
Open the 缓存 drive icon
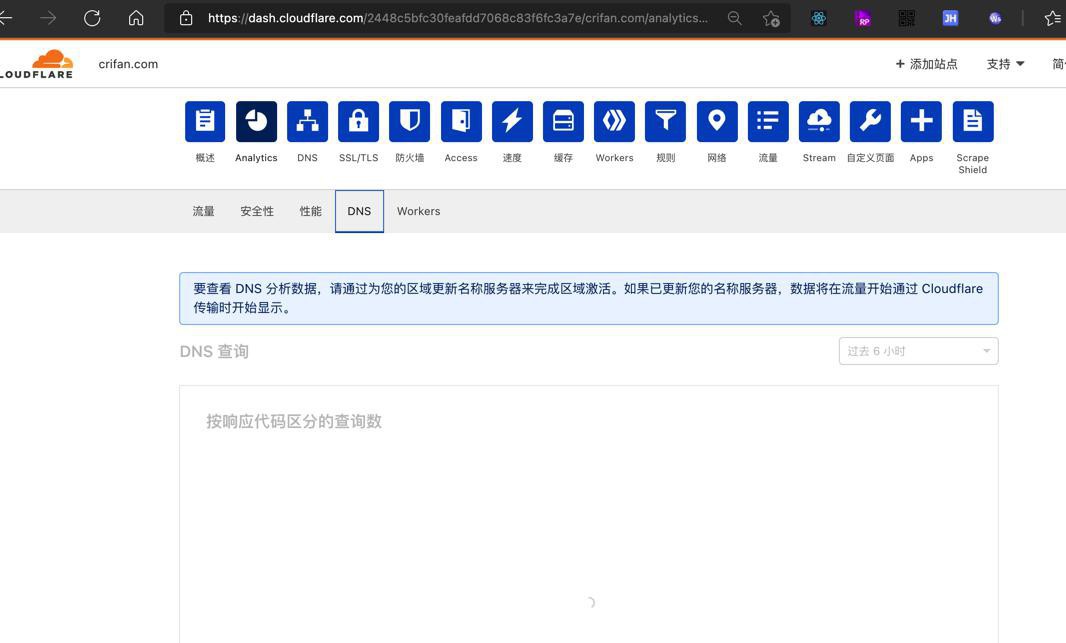(563, 121)
